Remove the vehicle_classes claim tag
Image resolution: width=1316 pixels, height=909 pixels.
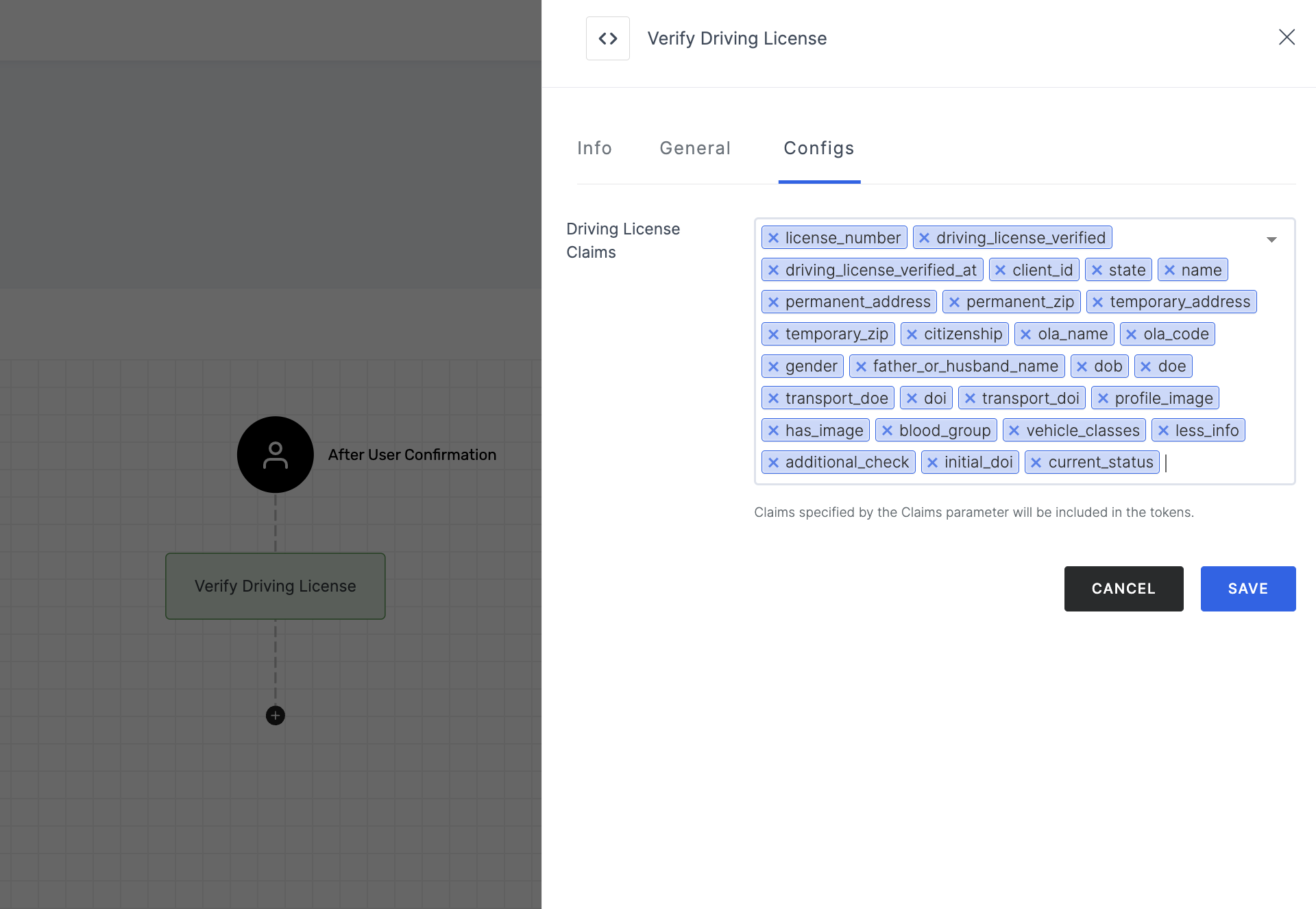(x=1014, y=431)
